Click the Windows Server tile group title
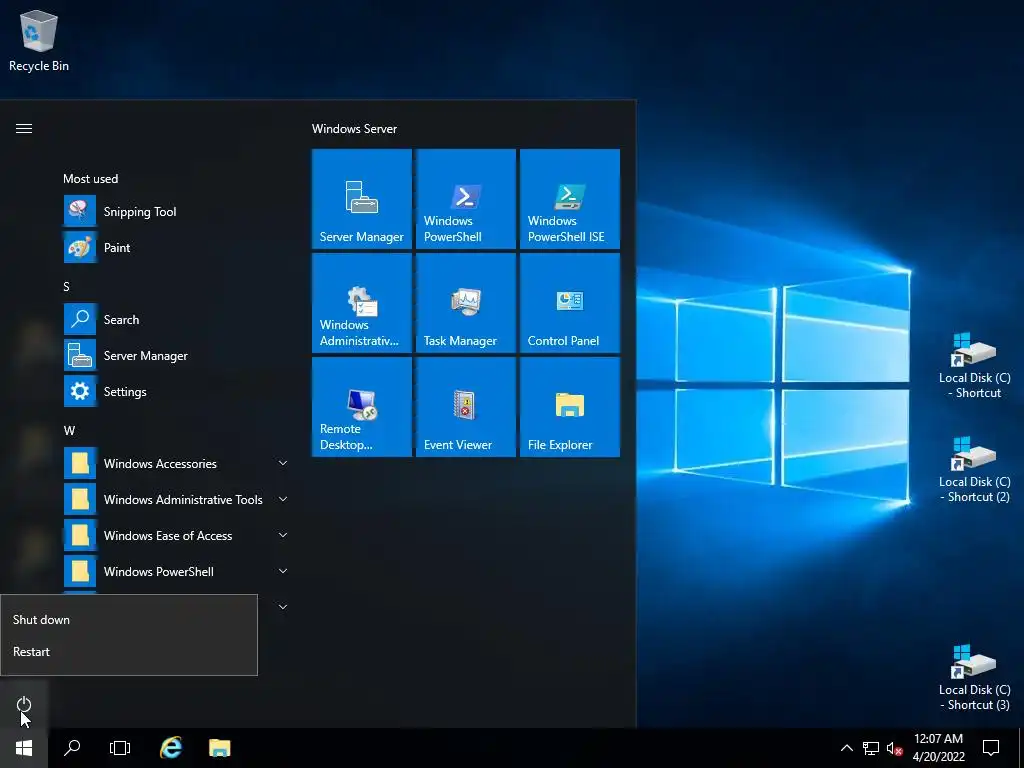Image resolution: width=1024 pixels, height=768 pixels. 354,129
